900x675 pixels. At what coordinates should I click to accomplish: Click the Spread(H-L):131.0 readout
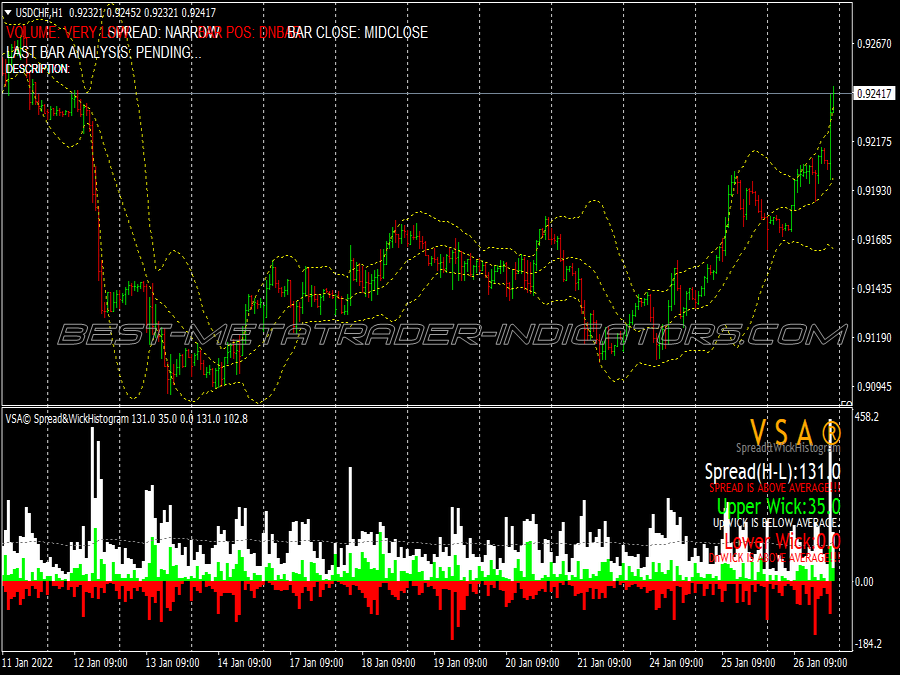(773, 471)
